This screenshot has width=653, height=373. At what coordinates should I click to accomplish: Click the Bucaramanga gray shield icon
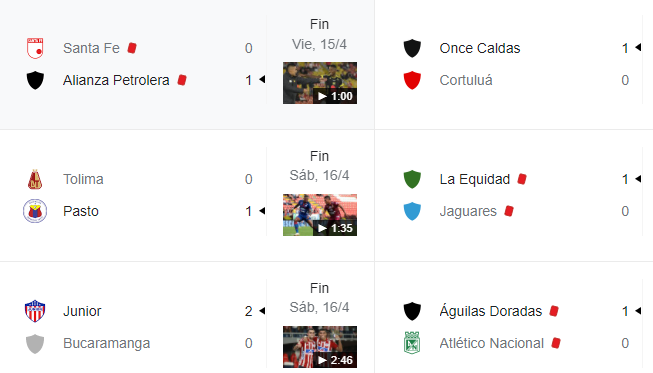[x=35, y=343]
